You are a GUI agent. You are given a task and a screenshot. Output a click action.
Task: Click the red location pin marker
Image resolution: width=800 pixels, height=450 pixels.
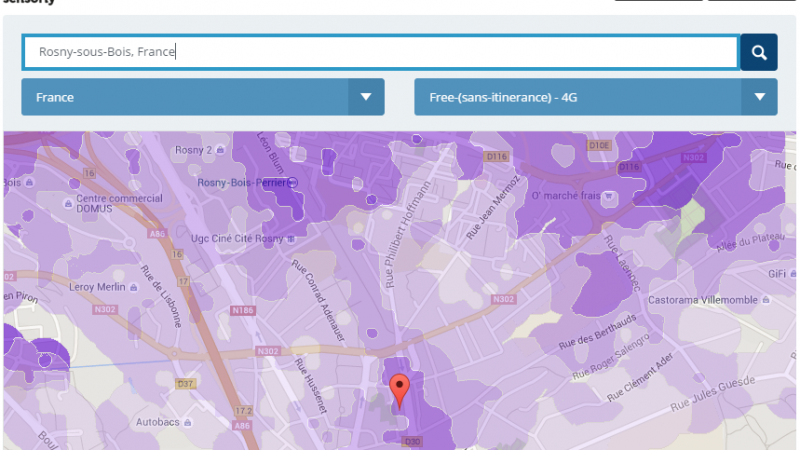coord(399,390)
